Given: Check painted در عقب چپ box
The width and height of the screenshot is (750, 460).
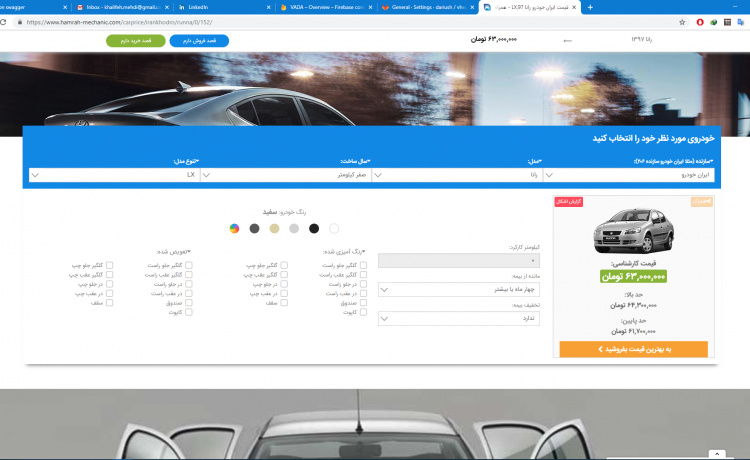Looking at the screenshot, I should [284, 293].
